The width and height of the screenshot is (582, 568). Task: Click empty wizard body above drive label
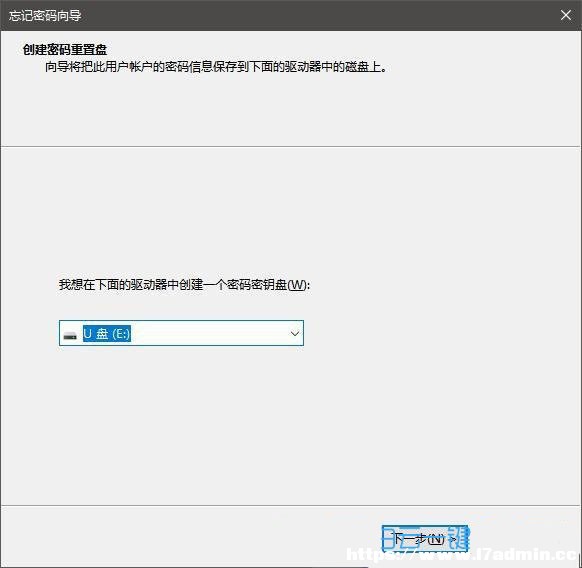[290, 212]
